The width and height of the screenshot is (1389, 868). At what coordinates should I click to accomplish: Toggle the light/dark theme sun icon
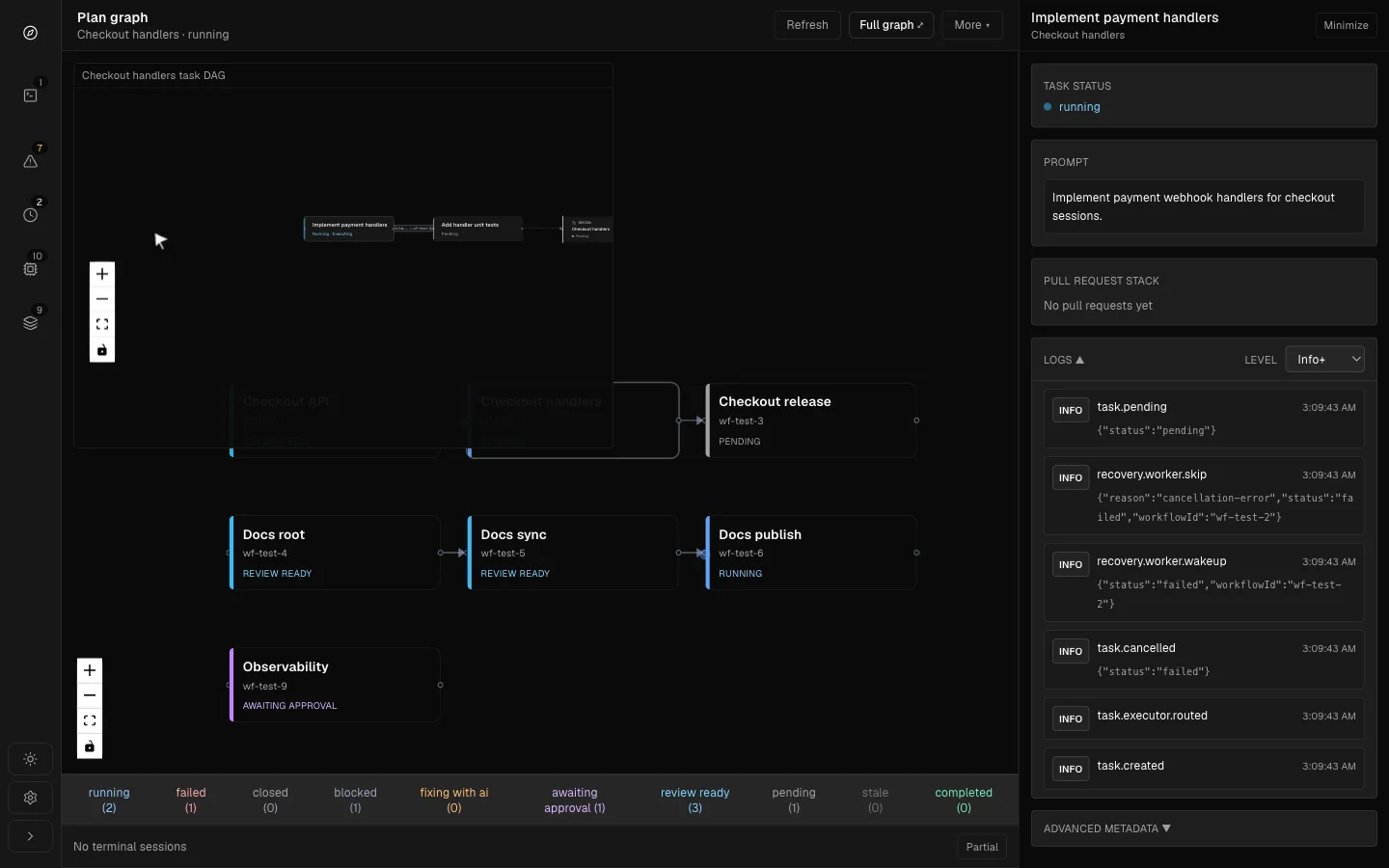(30, 759)
